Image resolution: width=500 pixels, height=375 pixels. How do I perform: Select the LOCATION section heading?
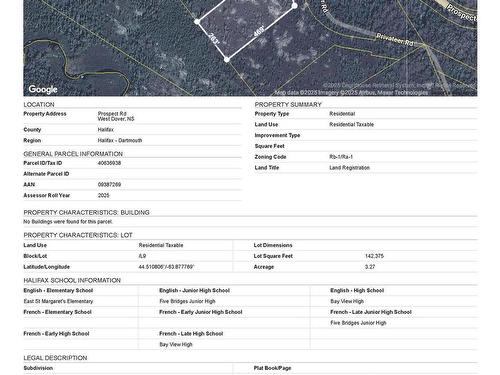click(39, 105)
